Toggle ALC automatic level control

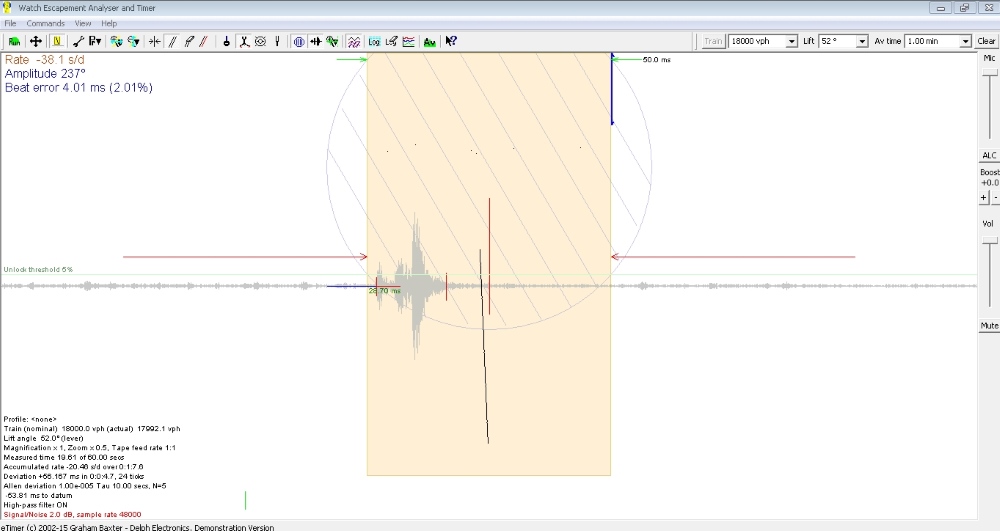tap(988, 155)
